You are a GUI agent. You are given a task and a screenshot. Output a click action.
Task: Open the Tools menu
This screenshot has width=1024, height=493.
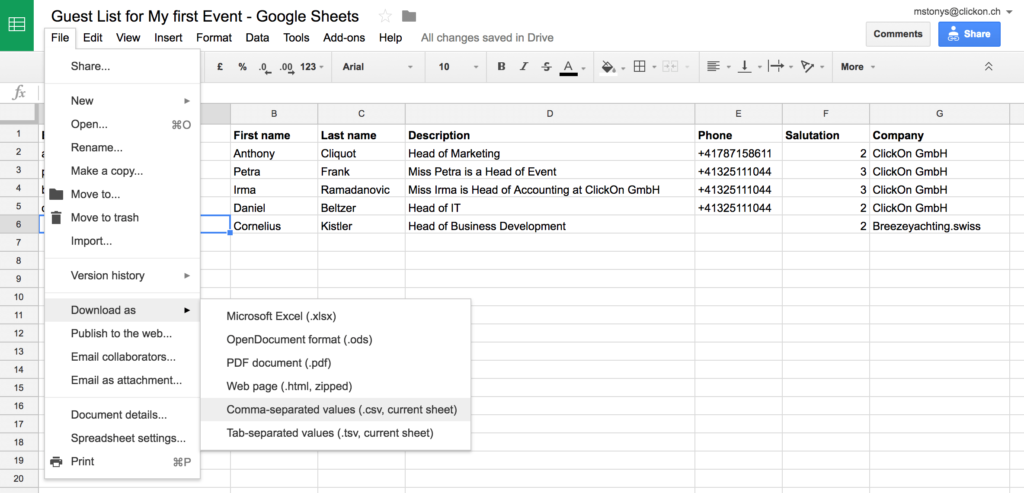point(296,38)
